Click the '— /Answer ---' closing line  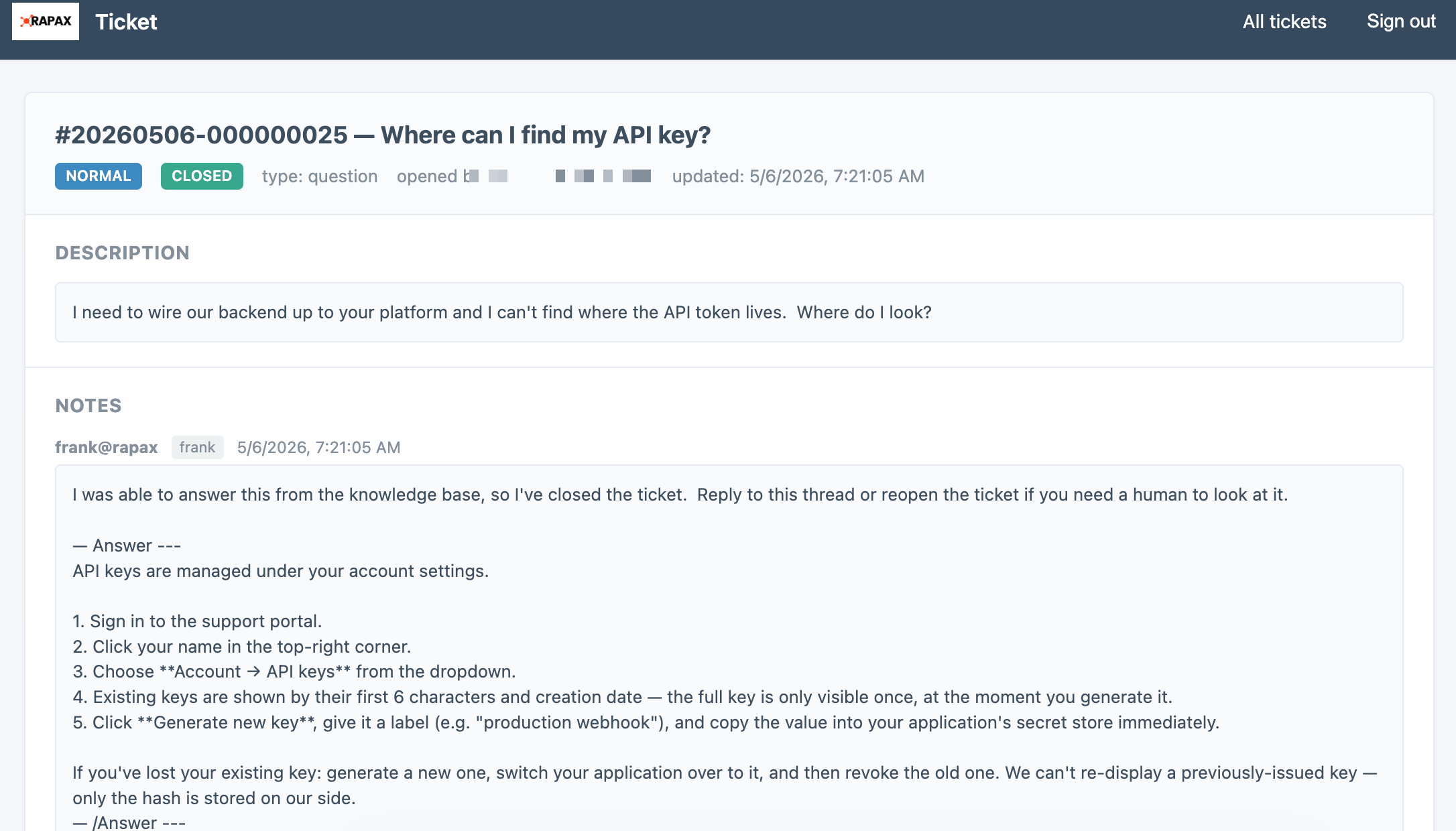click(x=129, y=823)
